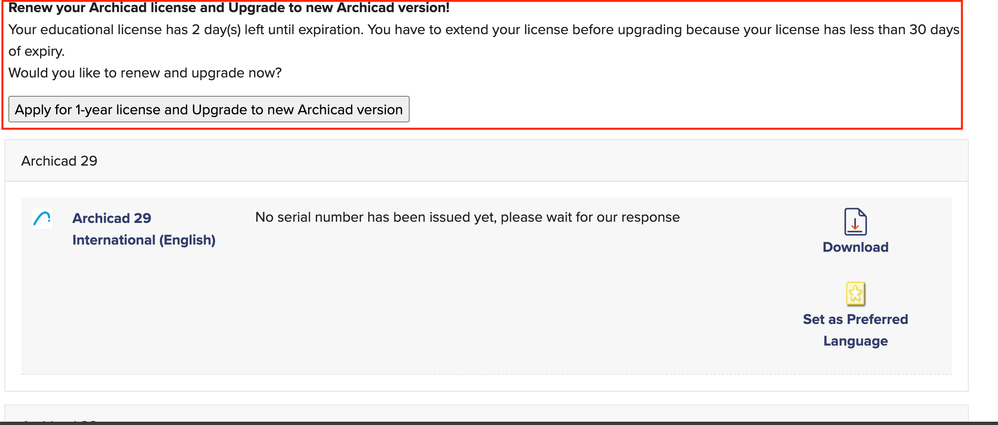Image resolution: width=998 pixels, height=425 pixels.
Task: Click the Download document icon
Action: click(x=855, y=221)
